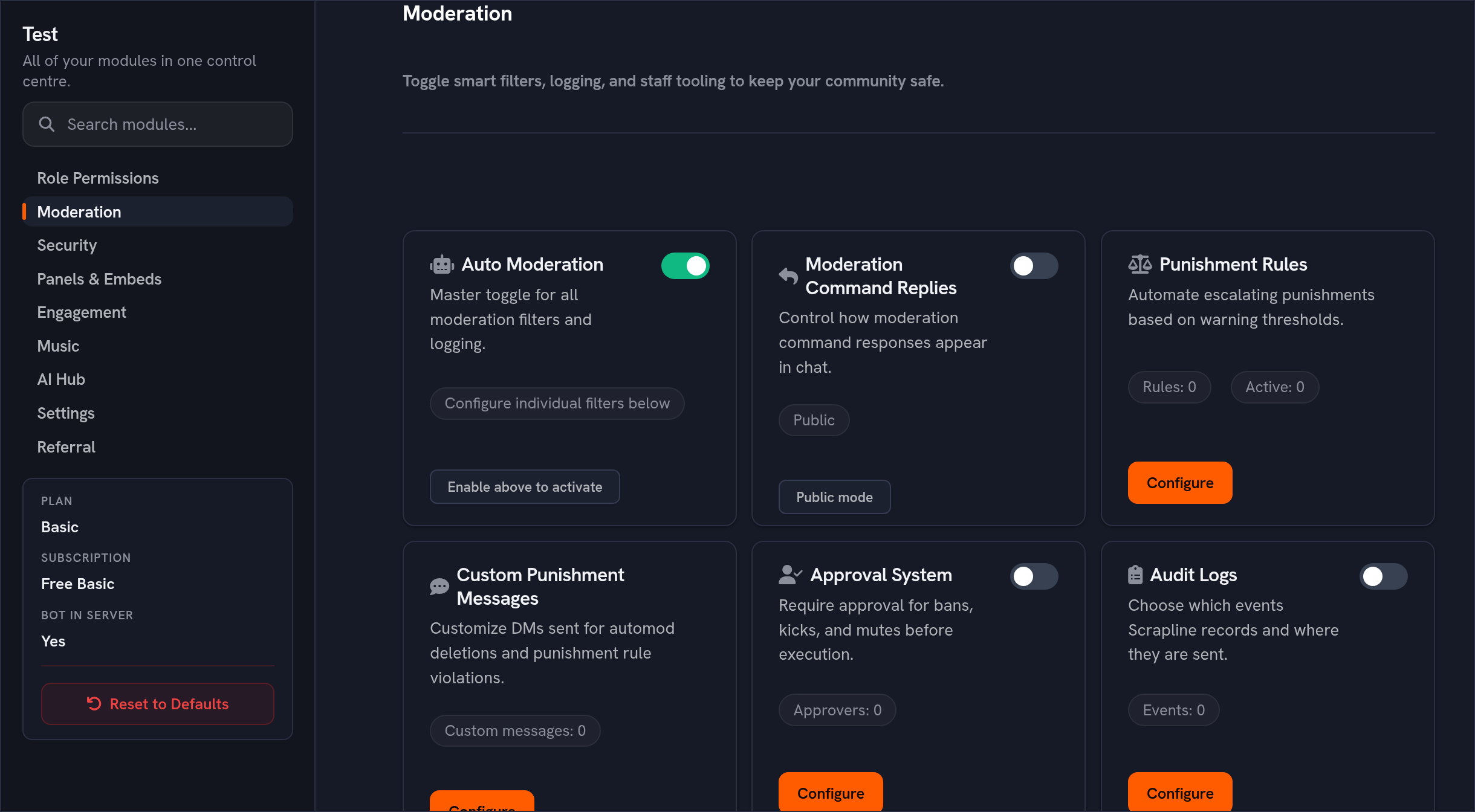Image resolution: width=1475 pixels, height=812 pixels.
Task: Click the Enable above to activate button
Action: tap(525, 487)
